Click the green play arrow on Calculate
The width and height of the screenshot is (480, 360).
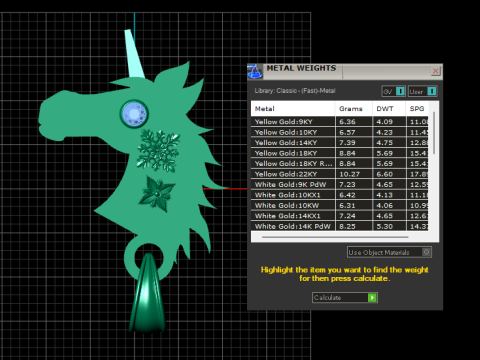(372, 298)
